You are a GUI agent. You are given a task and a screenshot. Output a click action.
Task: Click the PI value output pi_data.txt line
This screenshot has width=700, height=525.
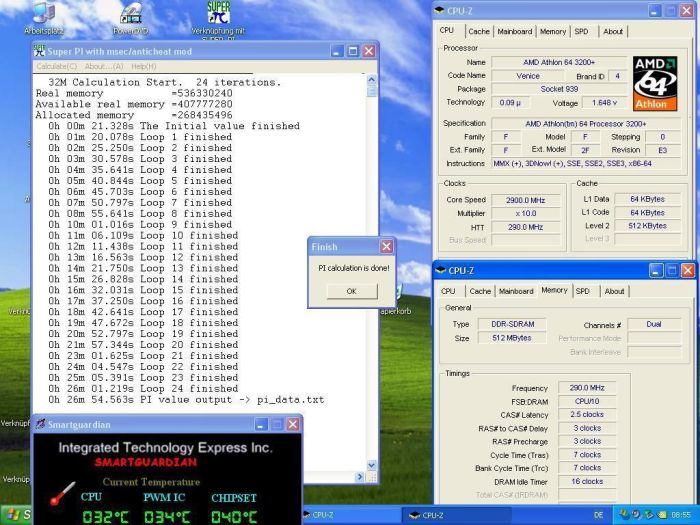pos(186,400)
